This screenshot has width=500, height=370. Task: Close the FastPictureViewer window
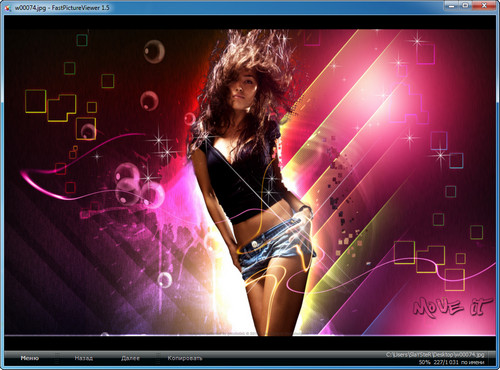485,5
